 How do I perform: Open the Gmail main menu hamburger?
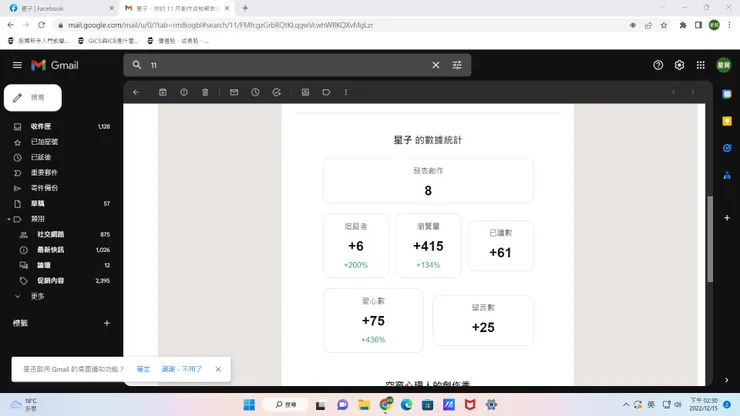tap(17, 65)
